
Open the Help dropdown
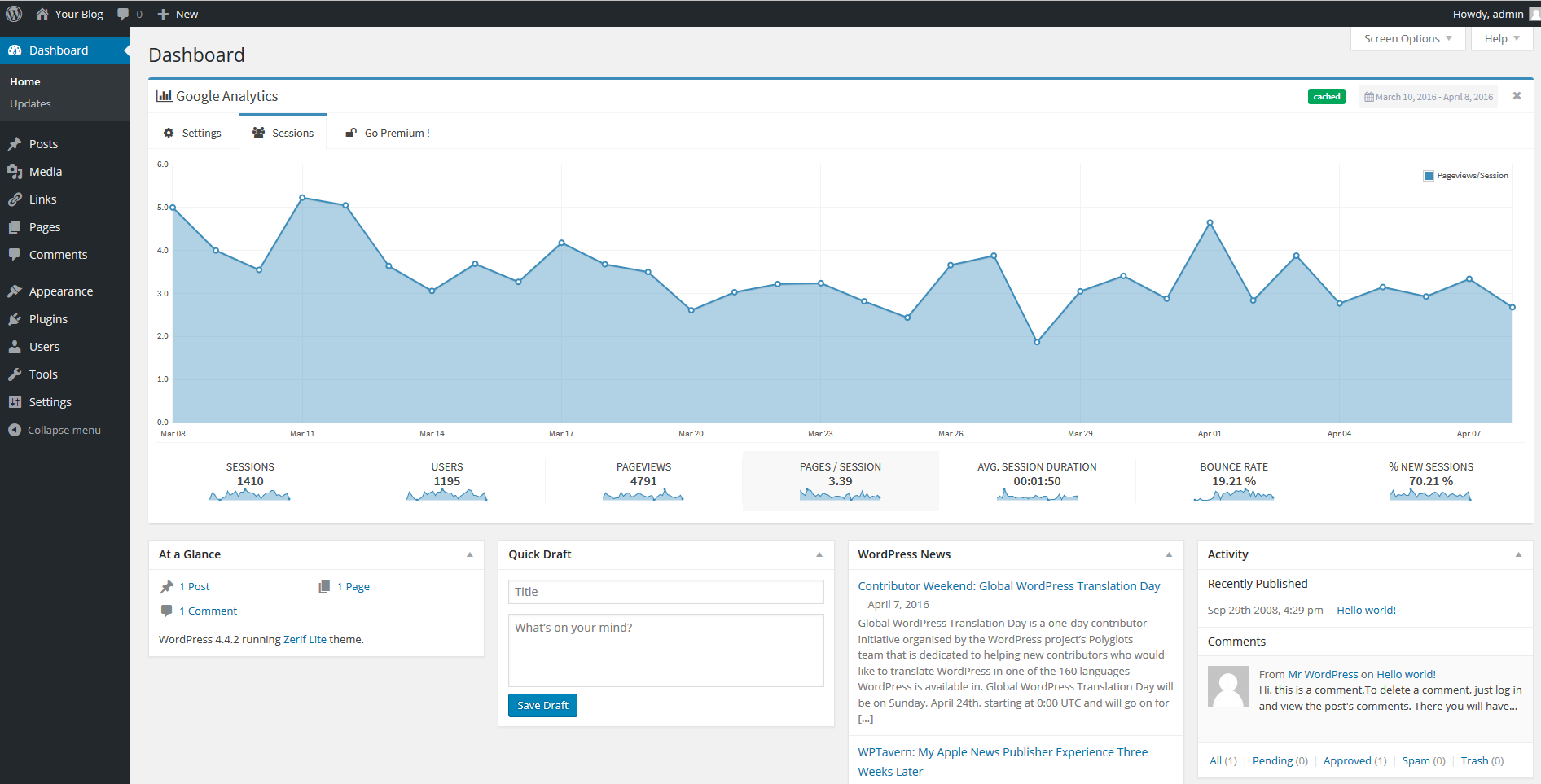[x=1502, y=38]
